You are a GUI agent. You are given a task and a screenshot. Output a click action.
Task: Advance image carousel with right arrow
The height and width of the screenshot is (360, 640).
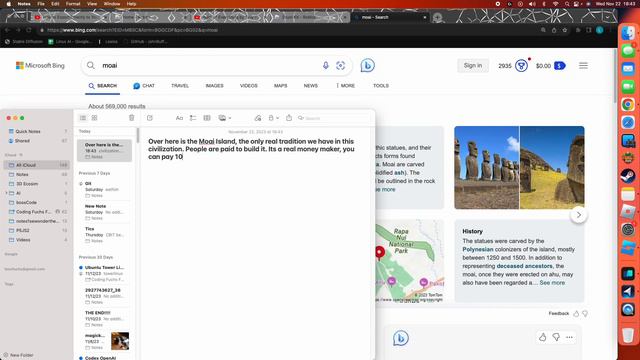[578, 215]
